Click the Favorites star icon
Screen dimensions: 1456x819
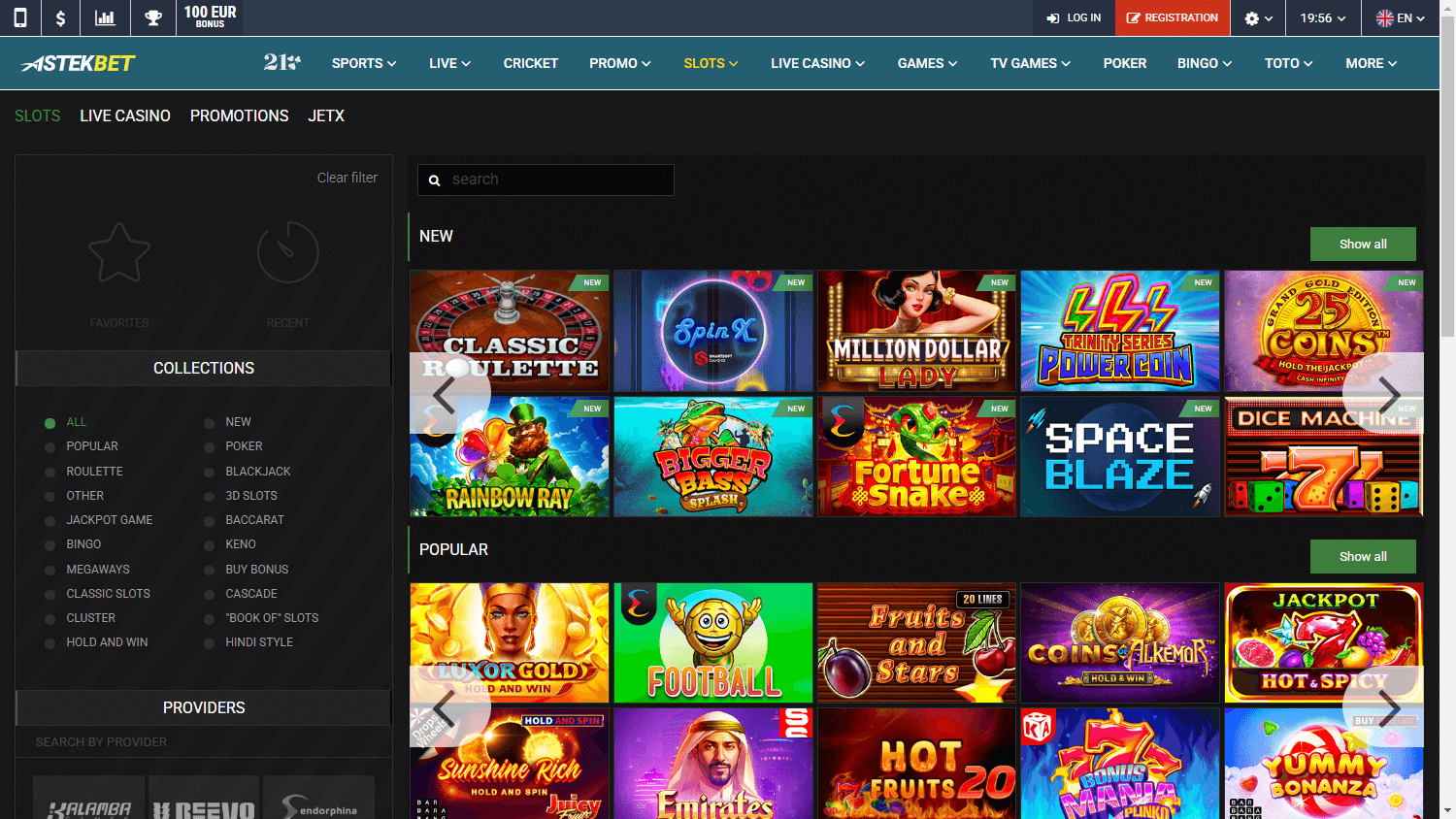pos(119,252)
